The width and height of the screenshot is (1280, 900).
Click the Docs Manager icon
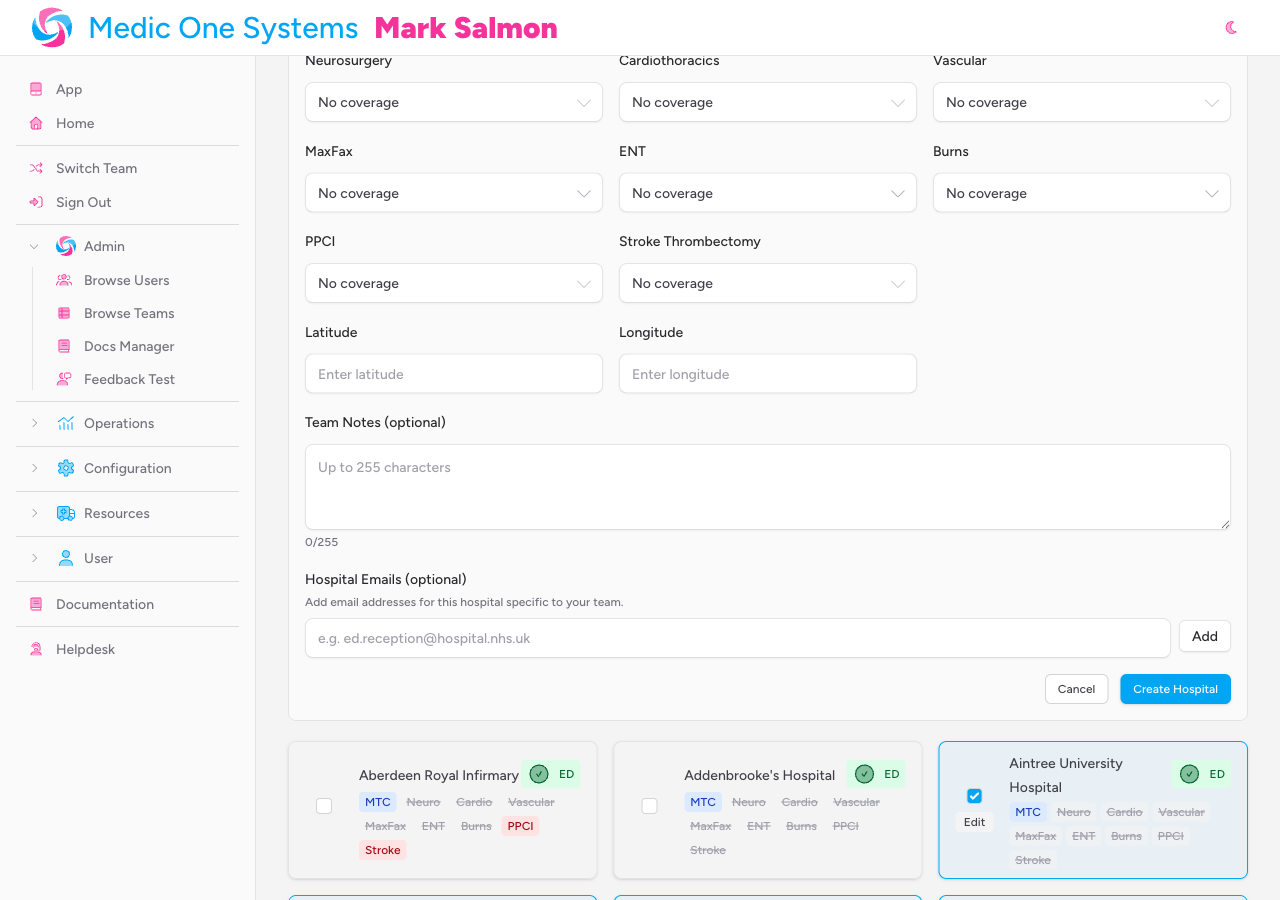(64, 346)
